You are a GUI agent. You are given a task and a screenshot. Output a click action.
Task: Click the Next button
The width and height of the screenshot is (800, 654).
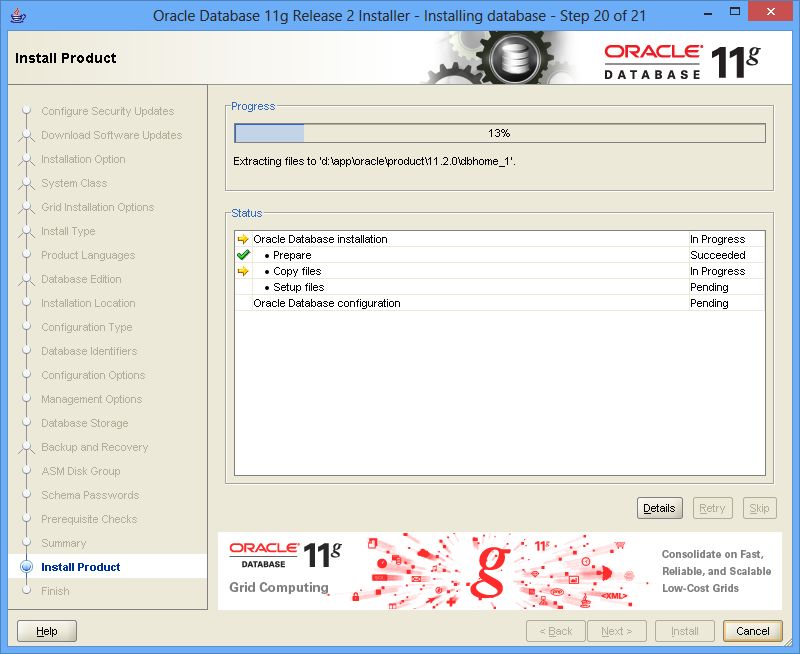coord(617,631)
